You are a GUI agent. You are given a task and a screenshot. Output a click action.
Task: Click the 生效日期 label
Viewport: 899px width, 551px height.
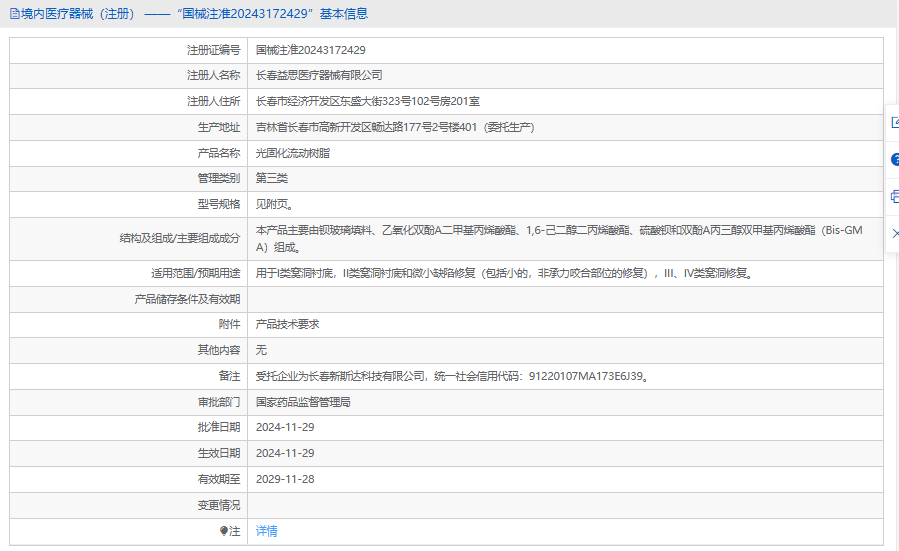(x=219, y=453)
